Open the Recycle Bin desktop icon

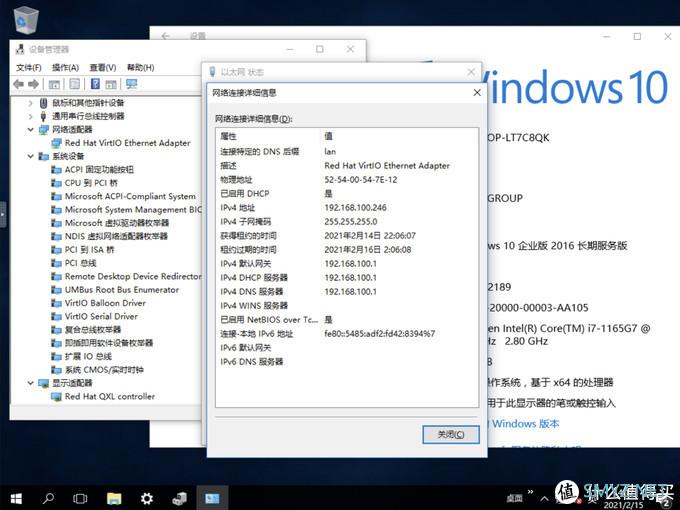pyautogui.click(x=26, y=20)
